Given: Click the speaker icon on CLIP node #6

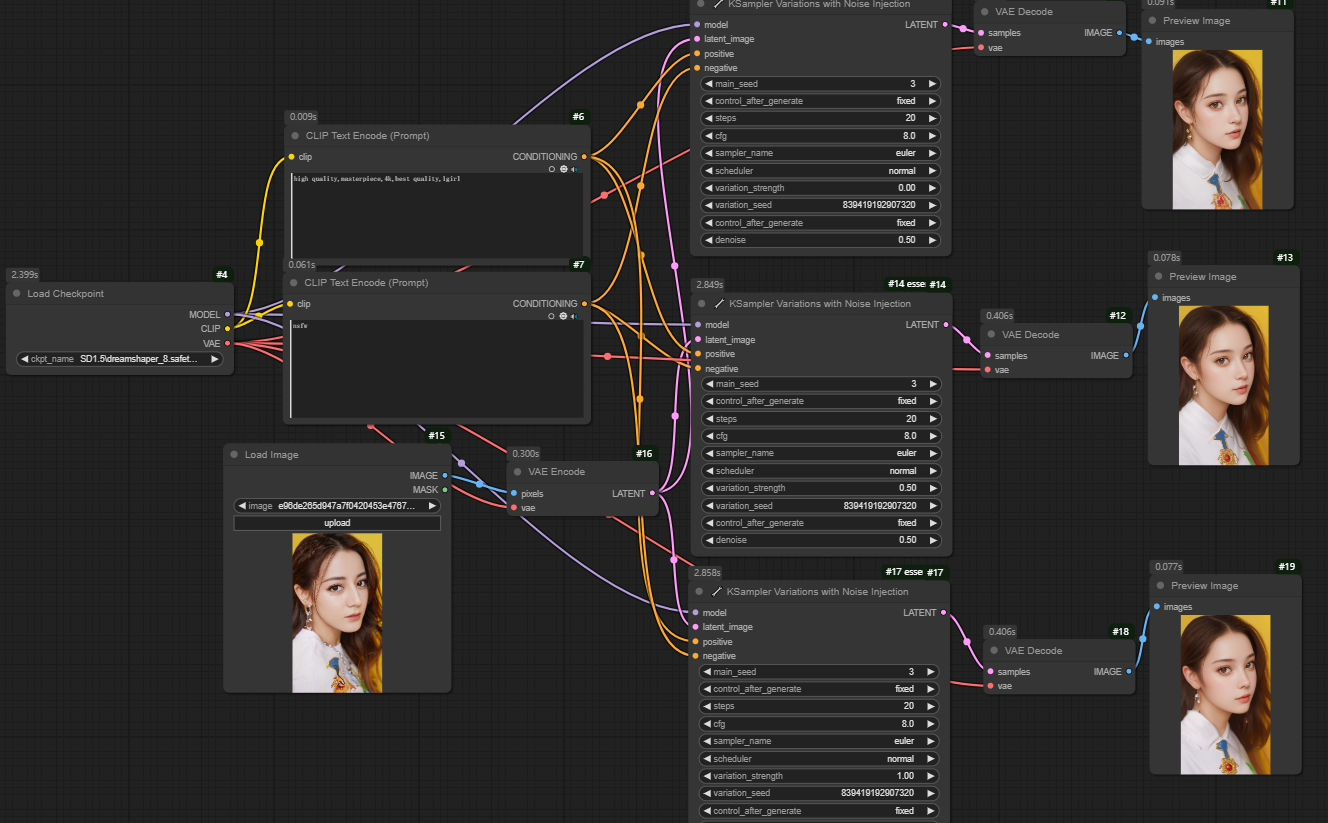Looking at the screenshot, I should coord(576,169).
